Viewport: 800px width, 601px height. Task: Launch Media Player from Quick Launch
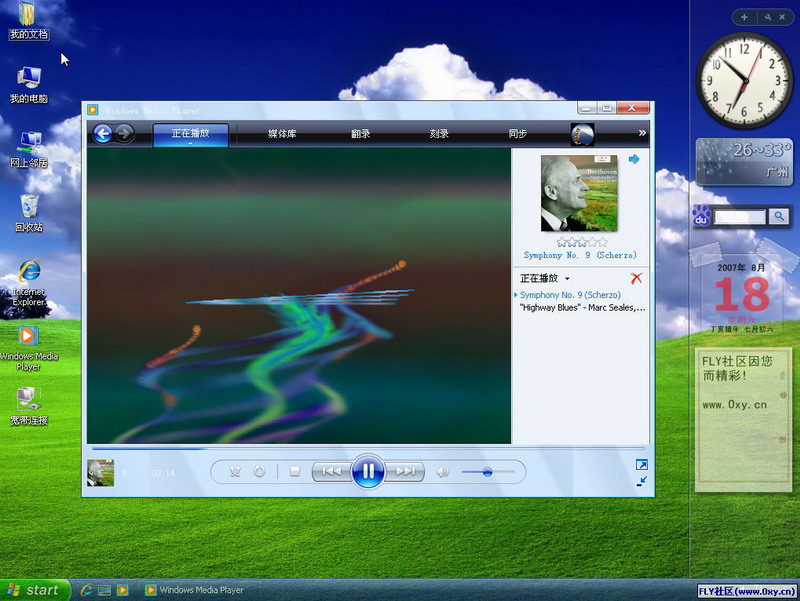point(122,590)
